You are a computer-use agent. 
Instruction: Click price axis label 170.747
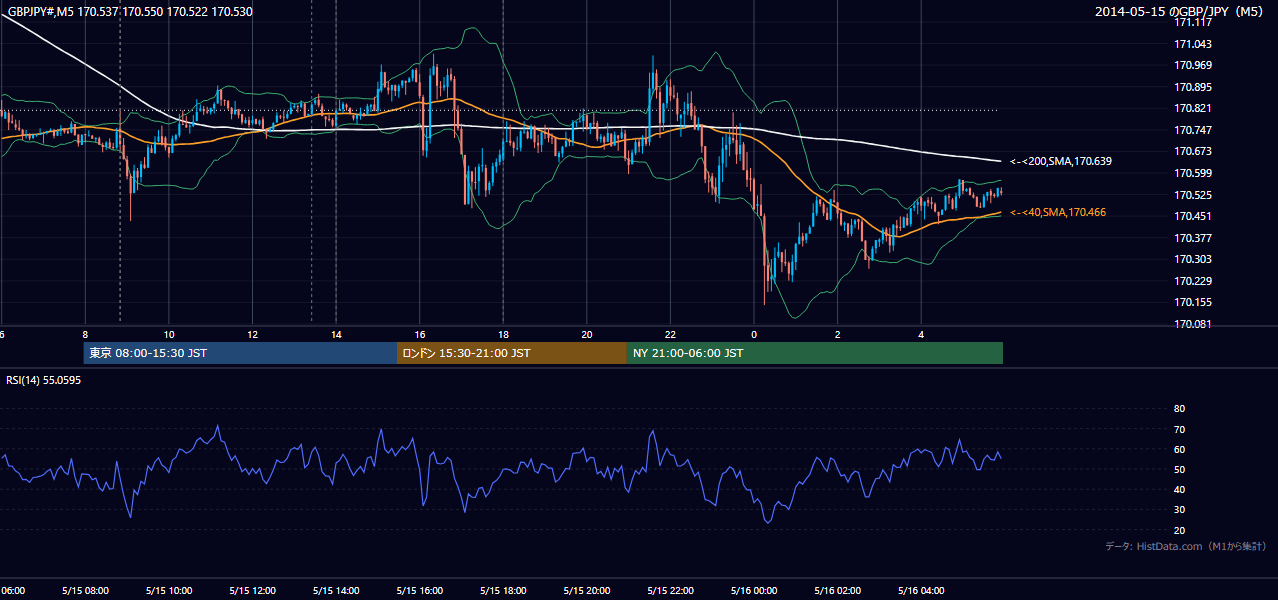pyautogui.click(x=1193, y=130)
